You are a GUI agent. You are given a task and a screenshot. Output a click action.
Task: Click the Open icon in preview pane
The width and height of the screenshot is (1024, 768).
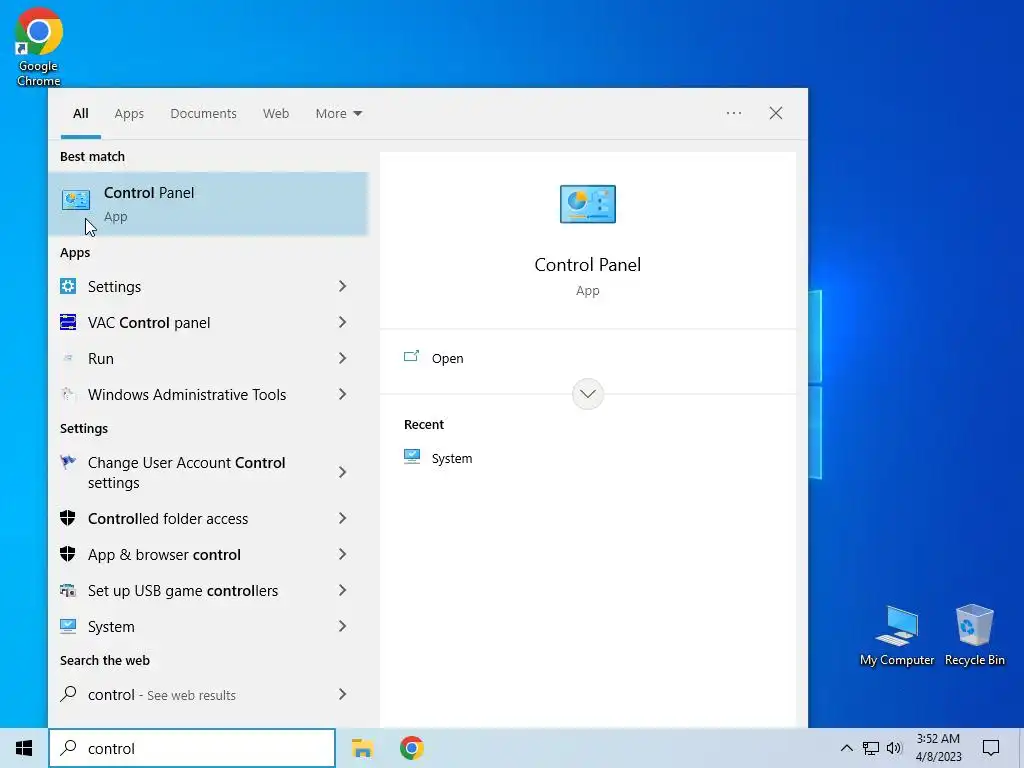pyautogui.click(x=411, y=357)
